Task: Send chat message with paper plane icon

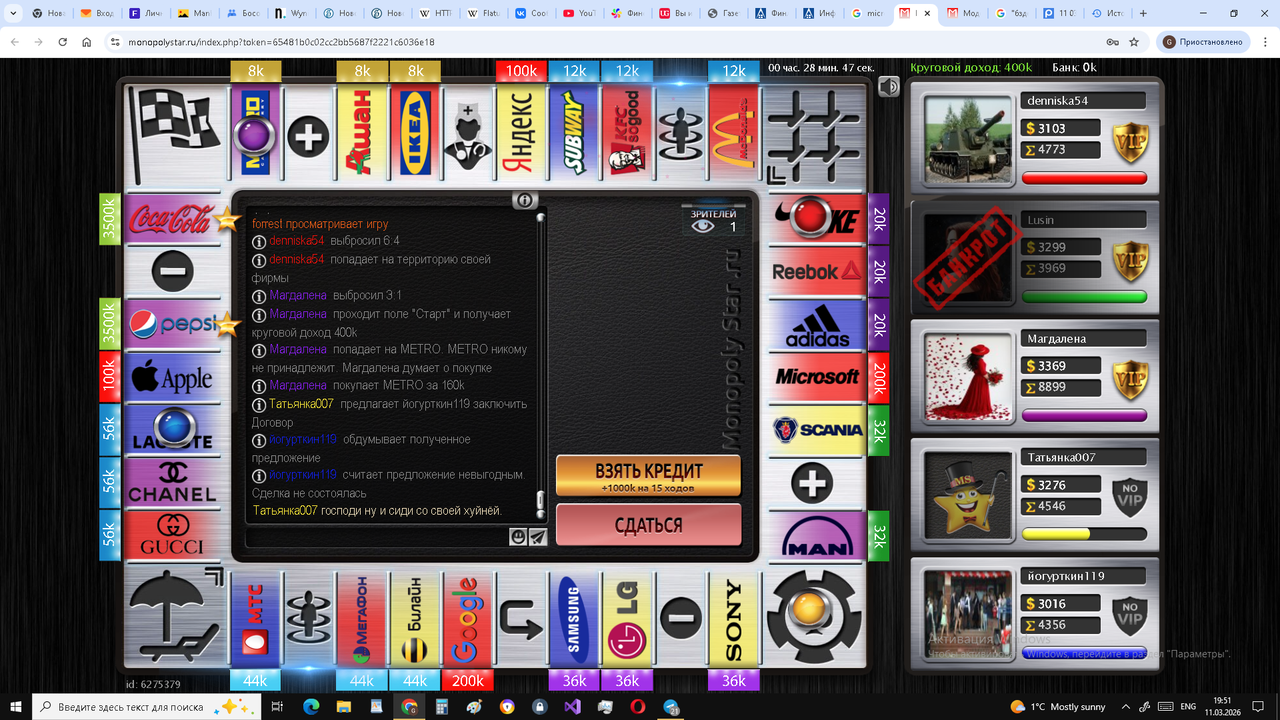Action: pos(538,537)
